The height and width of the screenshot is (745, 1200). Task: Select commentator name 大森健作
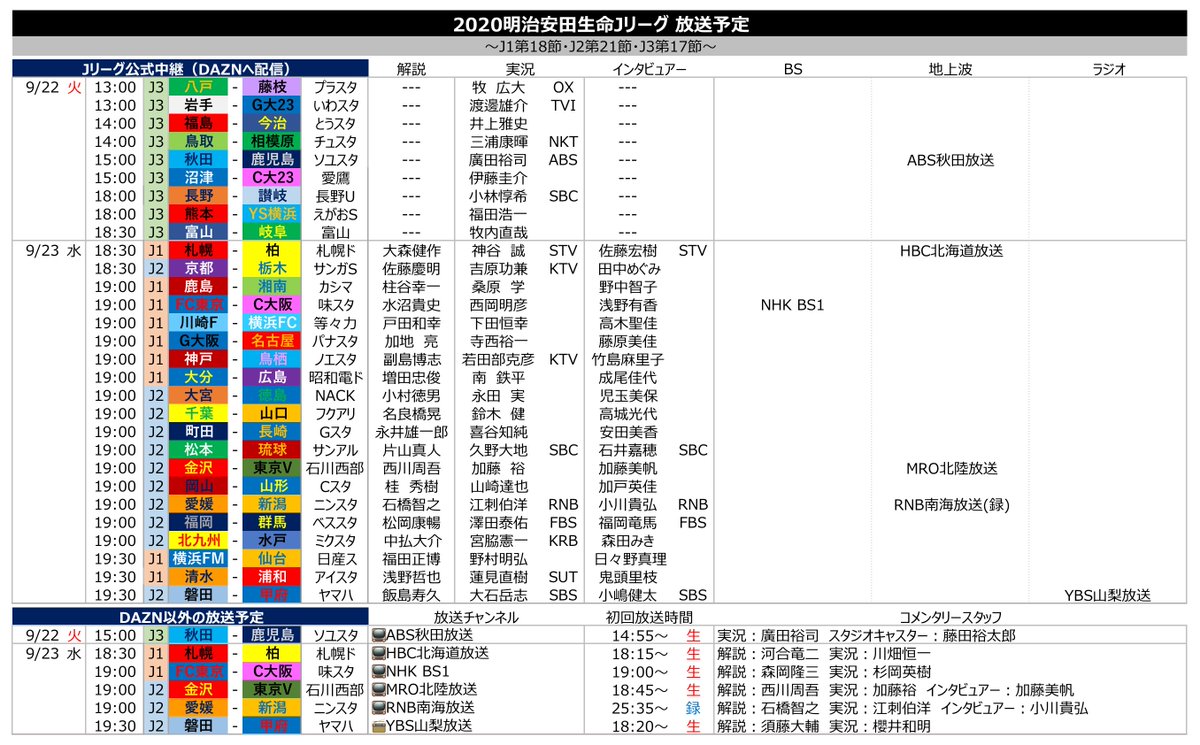pyautogui.click(x=411, y=250)
